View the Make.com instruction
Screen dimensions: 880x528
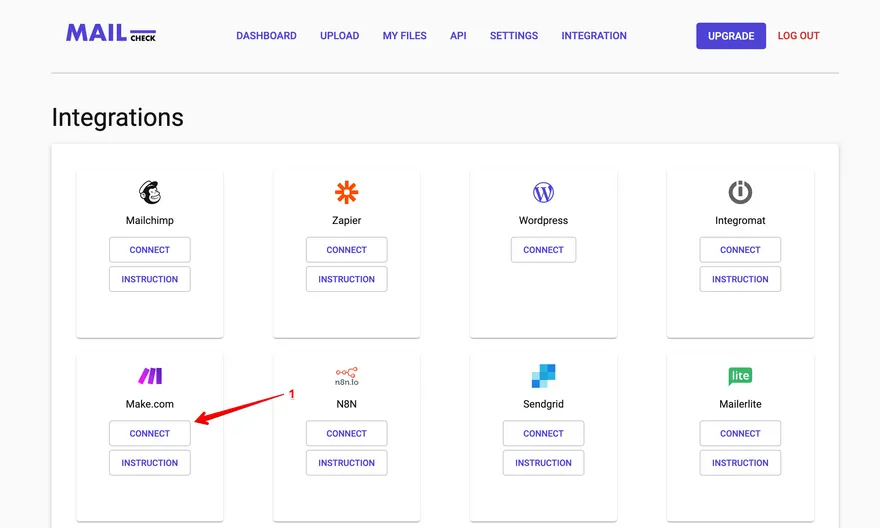coord(150,463)
